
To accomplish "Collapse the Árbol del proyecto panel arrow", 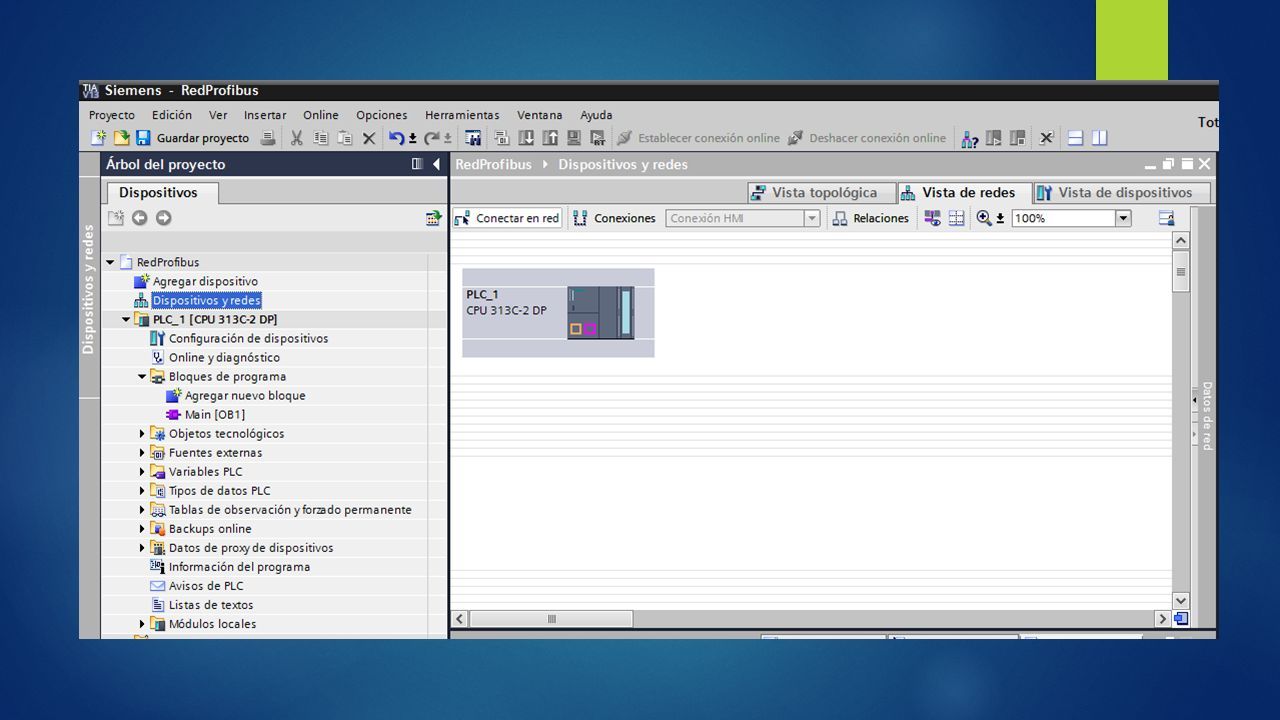I will point(436,164).
